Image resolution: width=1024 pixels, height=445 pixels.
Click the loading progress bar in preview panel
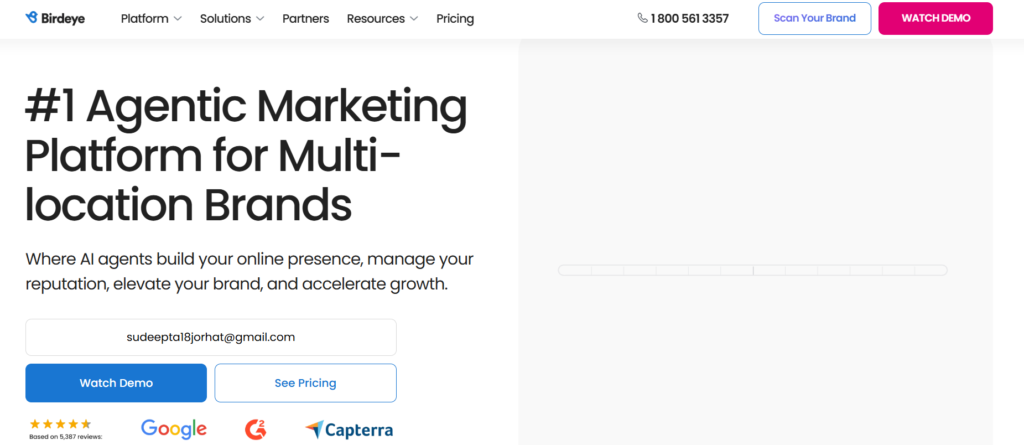pyautogui.click(x=752, y=270)
